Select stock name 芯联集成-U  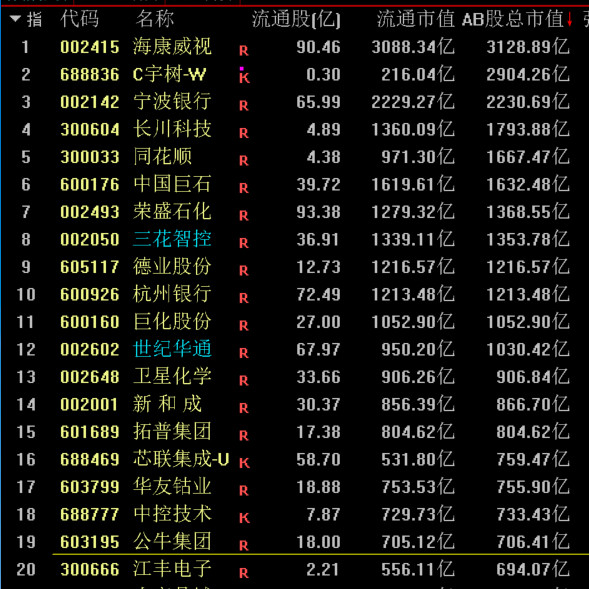click(x=181, y=459)
